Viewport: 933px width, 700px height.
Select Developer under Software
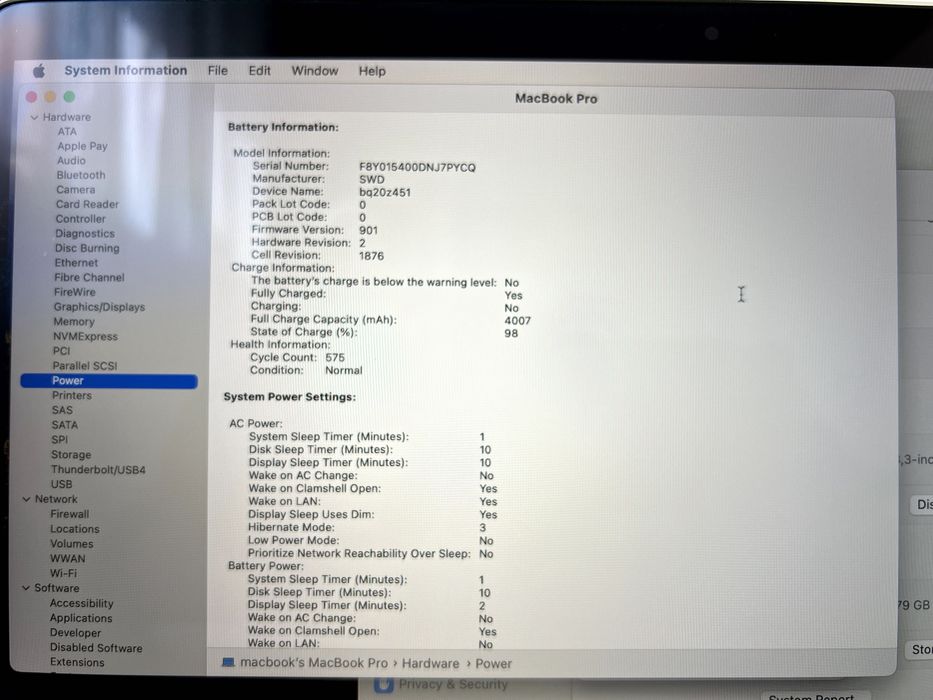pos(76,633)
